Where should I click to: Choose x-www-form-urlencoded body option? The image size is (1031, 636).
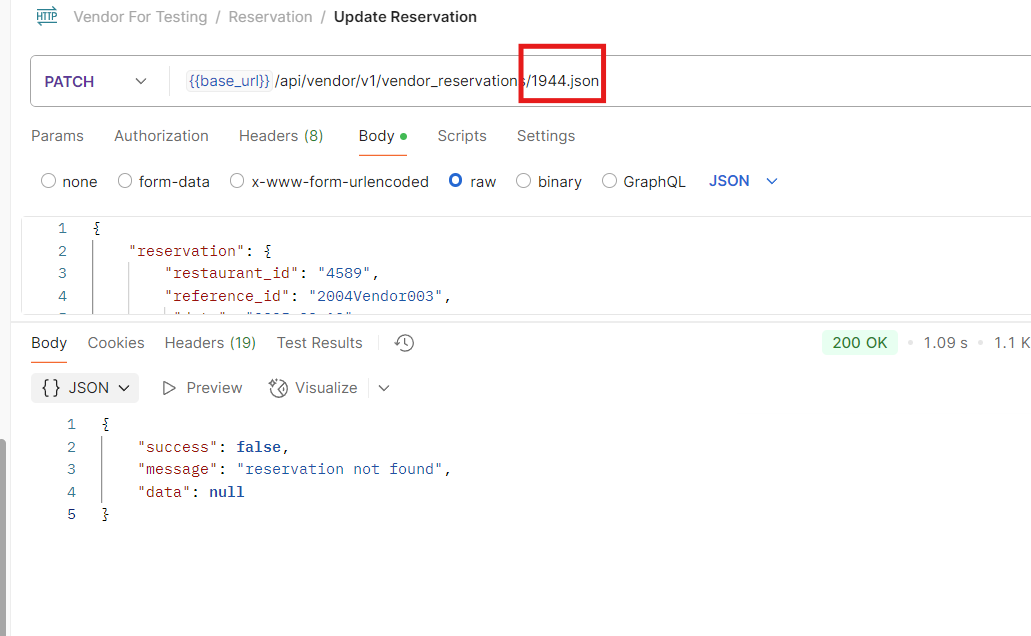pos(237,181)
